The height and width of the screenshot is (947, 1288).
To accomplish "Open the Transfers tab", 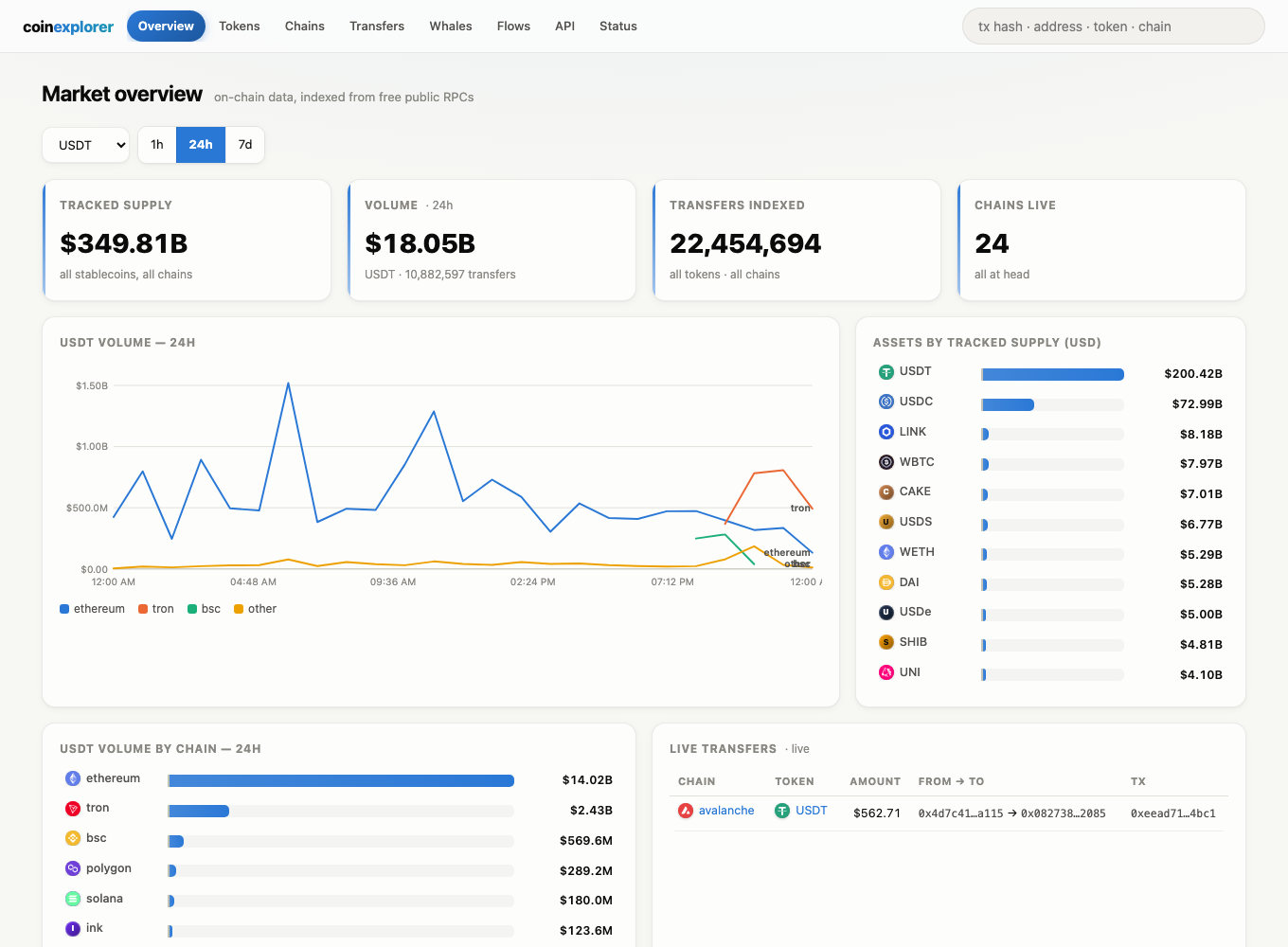I will pyautogui.click(x=377, y=27).
